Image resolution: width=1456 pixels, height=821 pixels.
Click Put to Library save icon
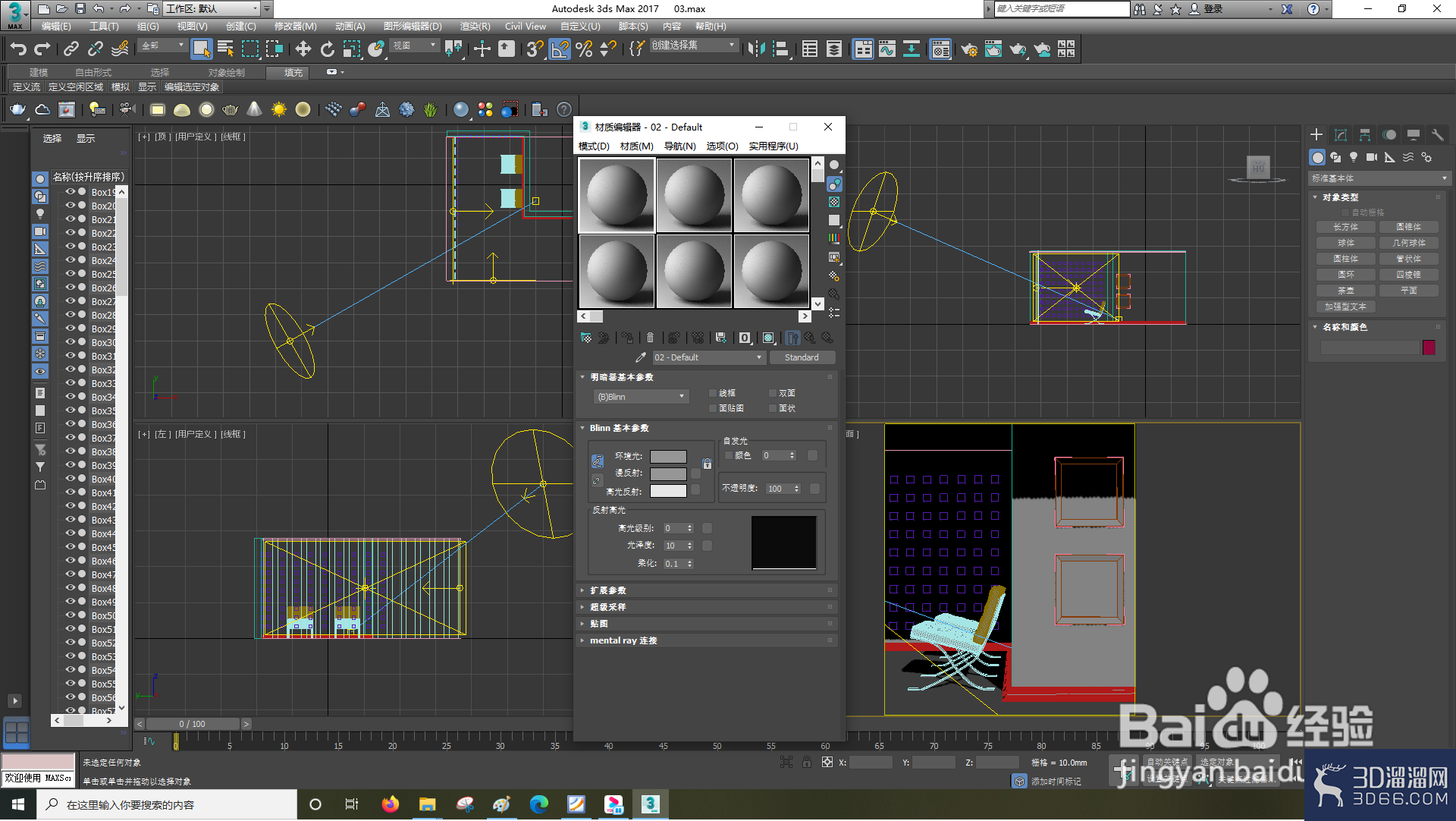720,338
